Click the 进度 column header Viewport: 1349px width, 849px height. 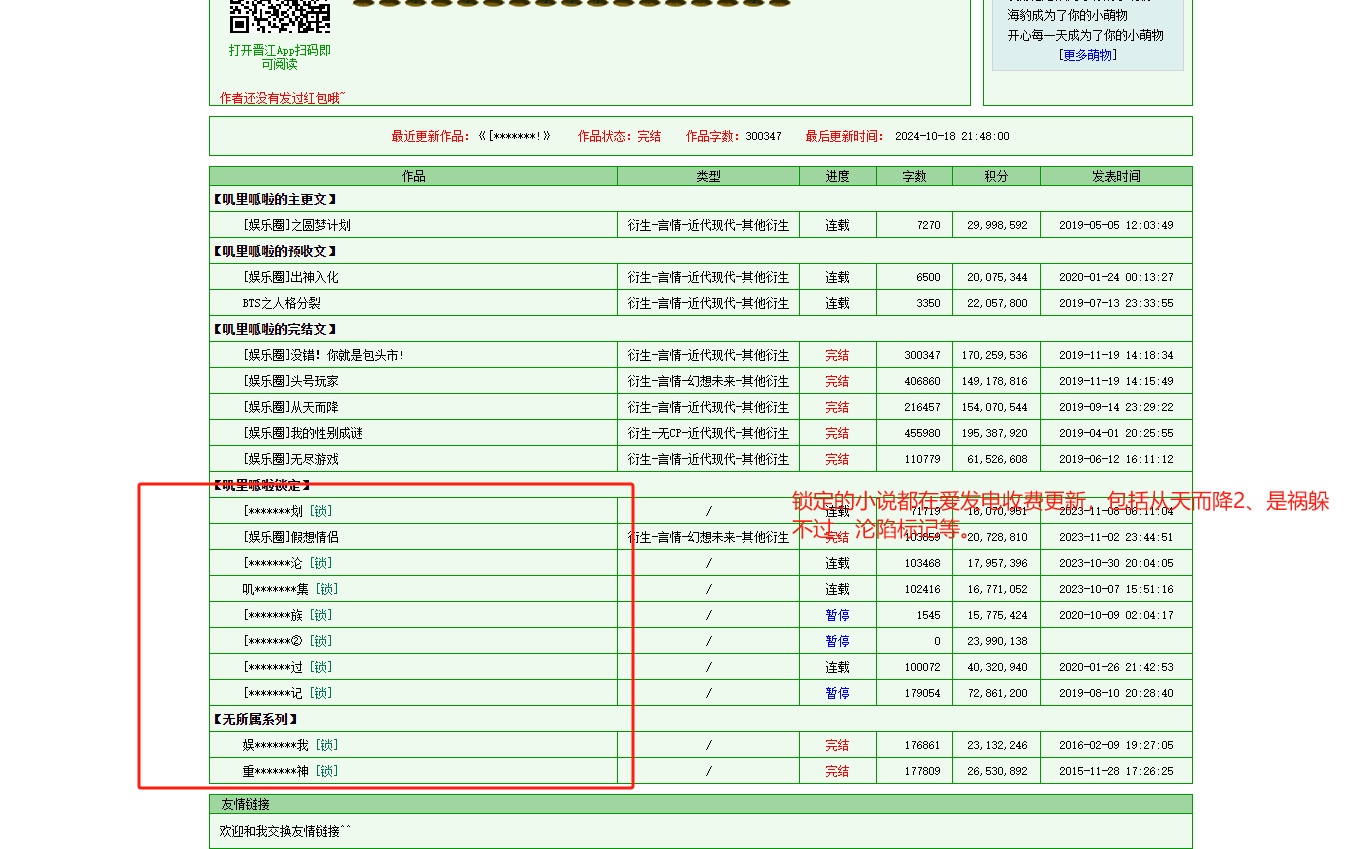[838, 176]
